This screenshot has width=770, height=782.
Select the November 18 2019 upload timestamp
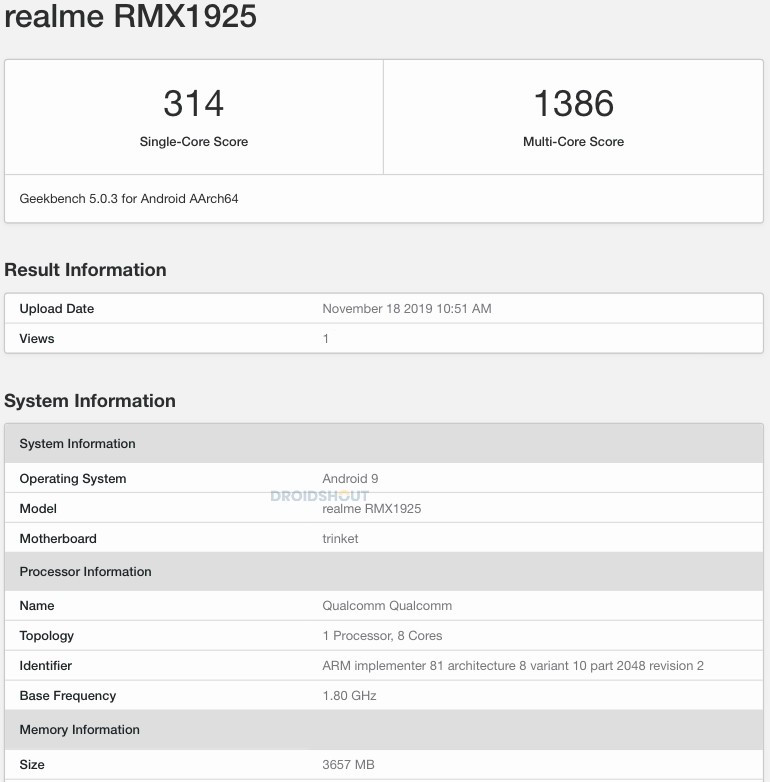(406, 309)
